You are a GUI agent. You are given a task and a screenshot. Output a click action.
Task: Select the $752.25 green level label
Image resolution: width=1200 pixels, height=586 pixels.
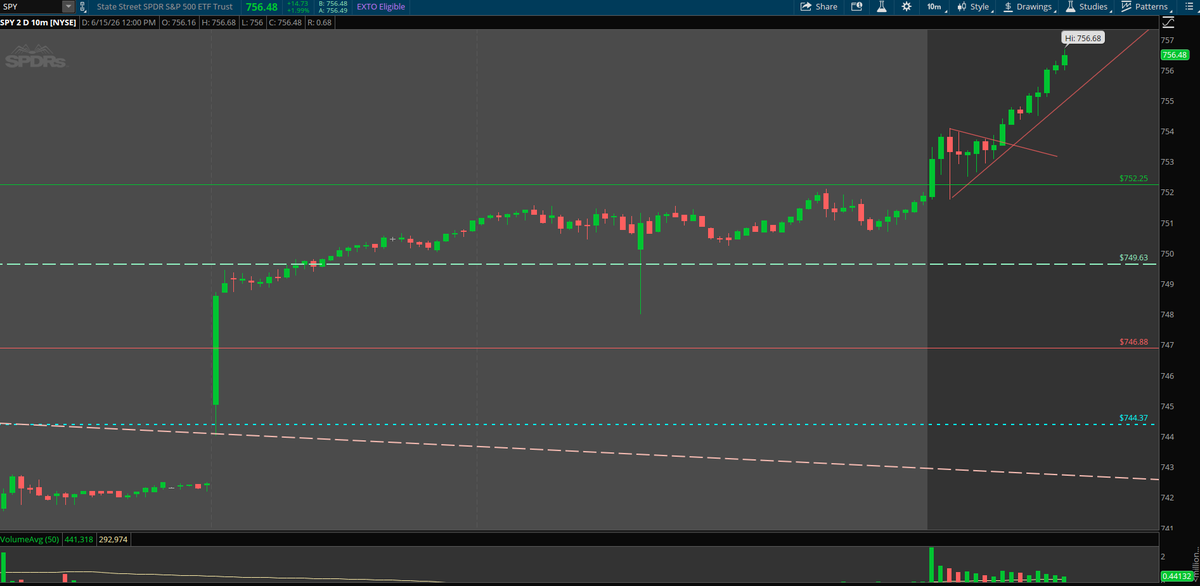tap(1133, 179)
